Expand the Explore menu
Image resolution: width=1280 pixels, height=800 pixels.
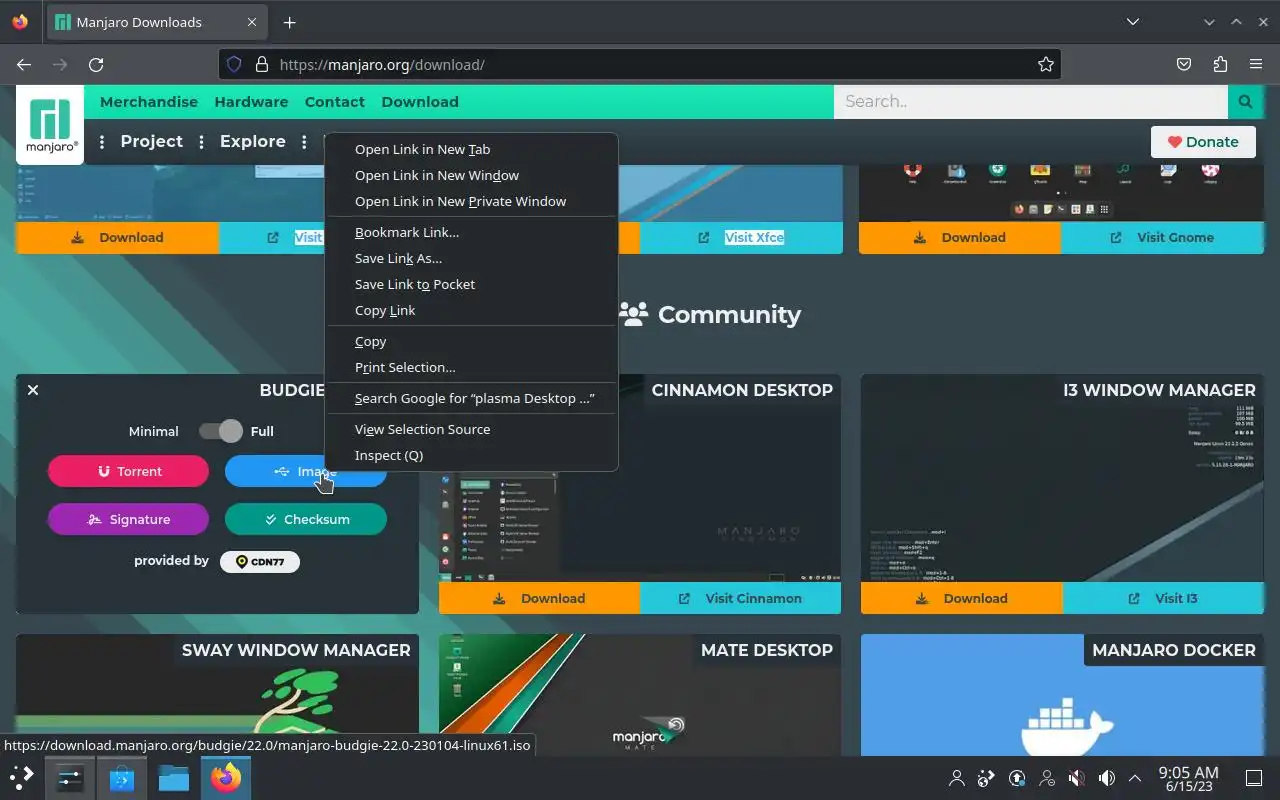point(253,141)
